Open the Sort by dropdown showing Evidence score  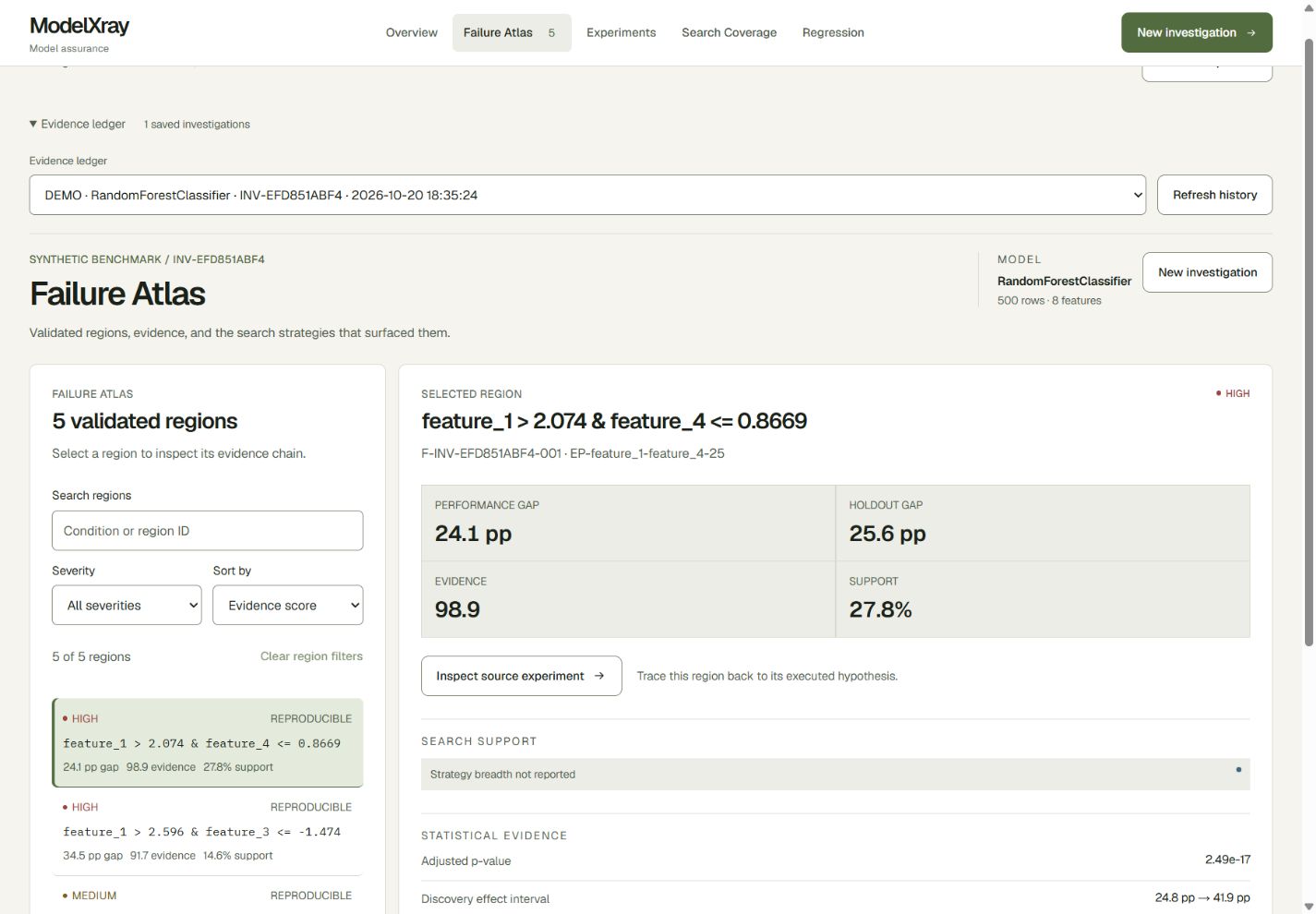pos(288,606)
